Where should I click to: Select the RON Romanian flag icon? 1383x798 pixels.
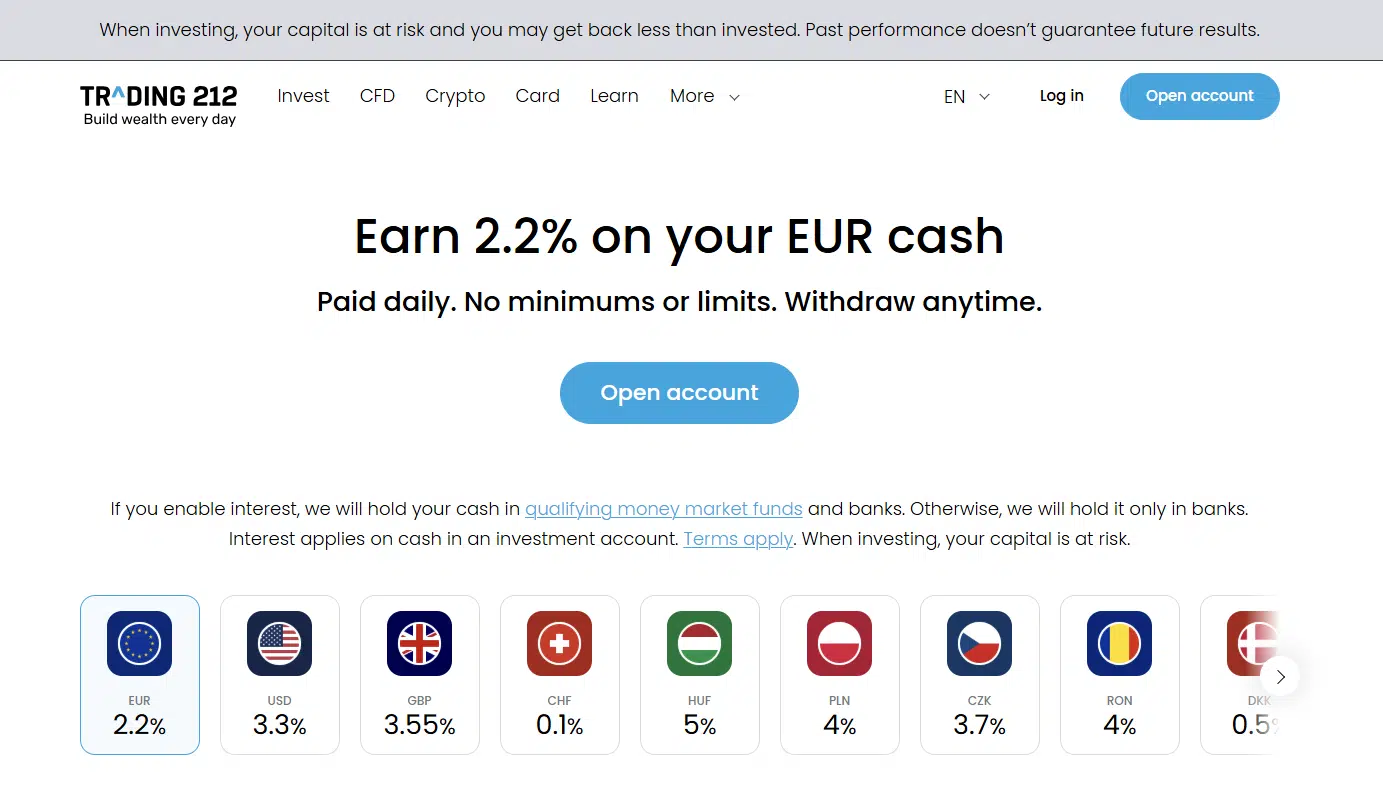click(x=1120, y=643)
